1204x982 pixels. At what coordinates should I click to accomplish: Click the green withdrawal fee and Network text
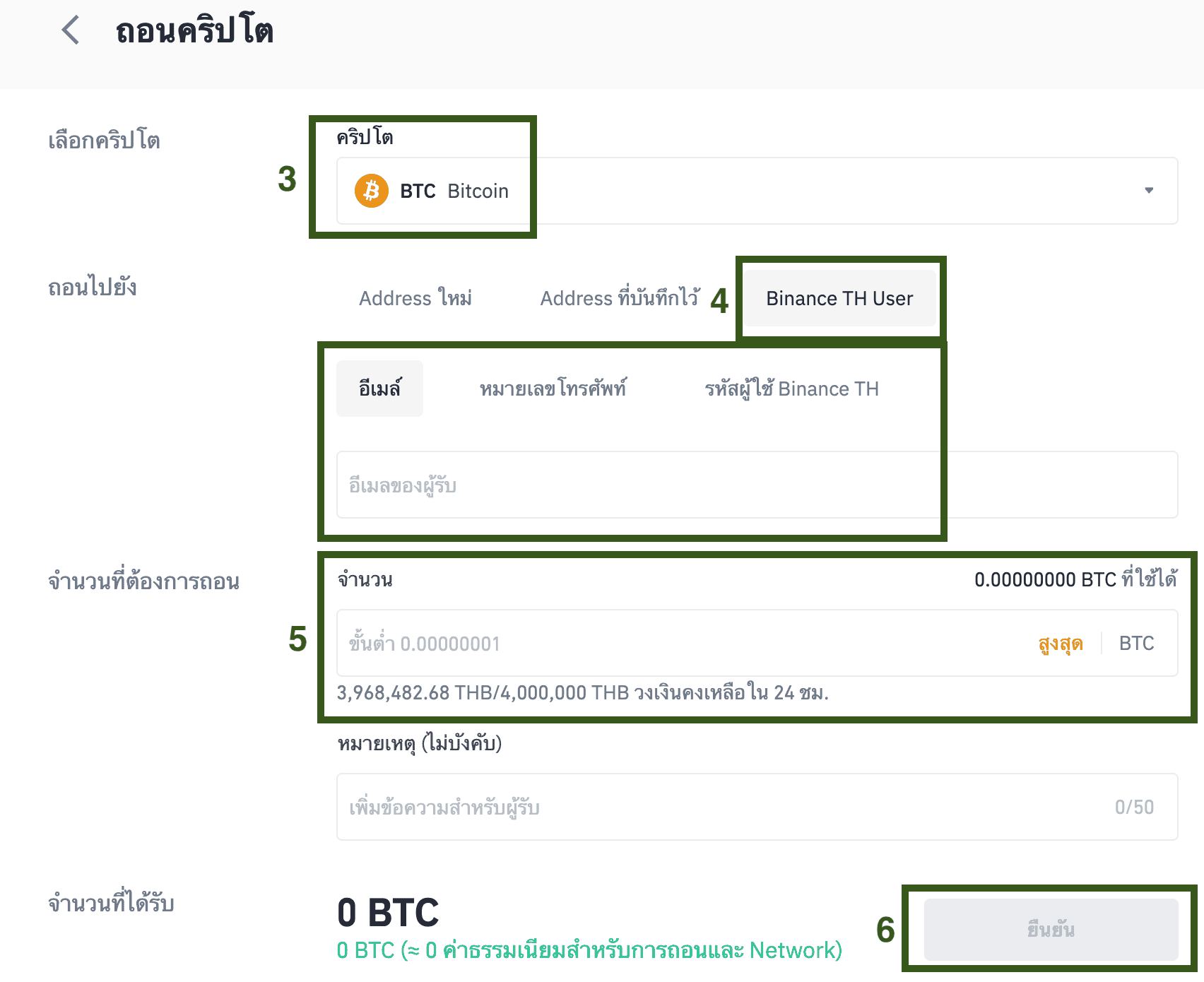(589, 950)
